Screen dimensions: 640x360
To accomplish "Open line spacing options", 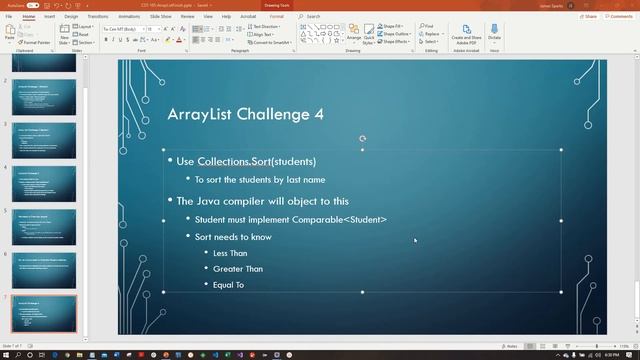I will pos(239,29).
